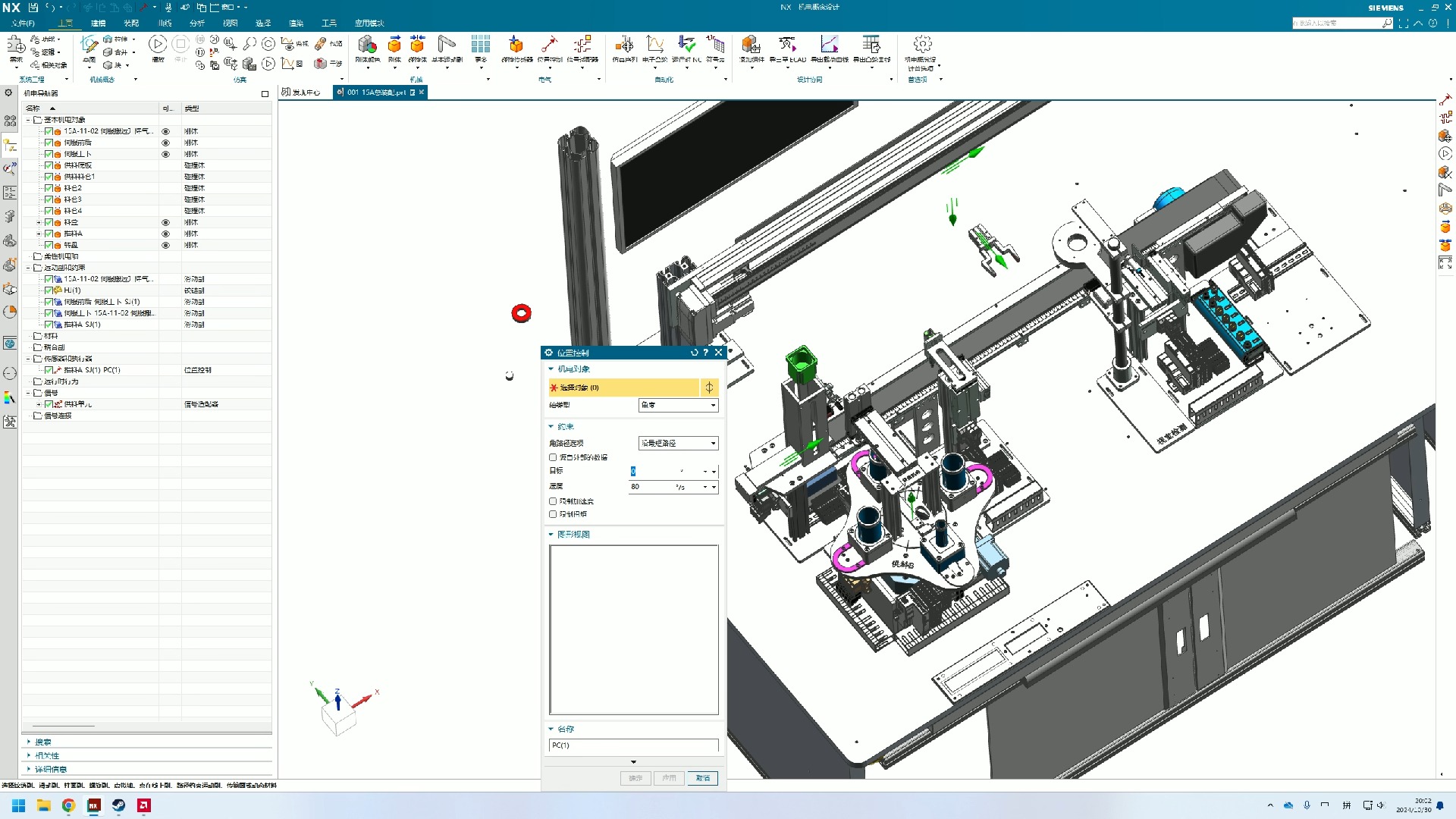Click the Collision Sensor (碰撞传感器) icon

516,45
